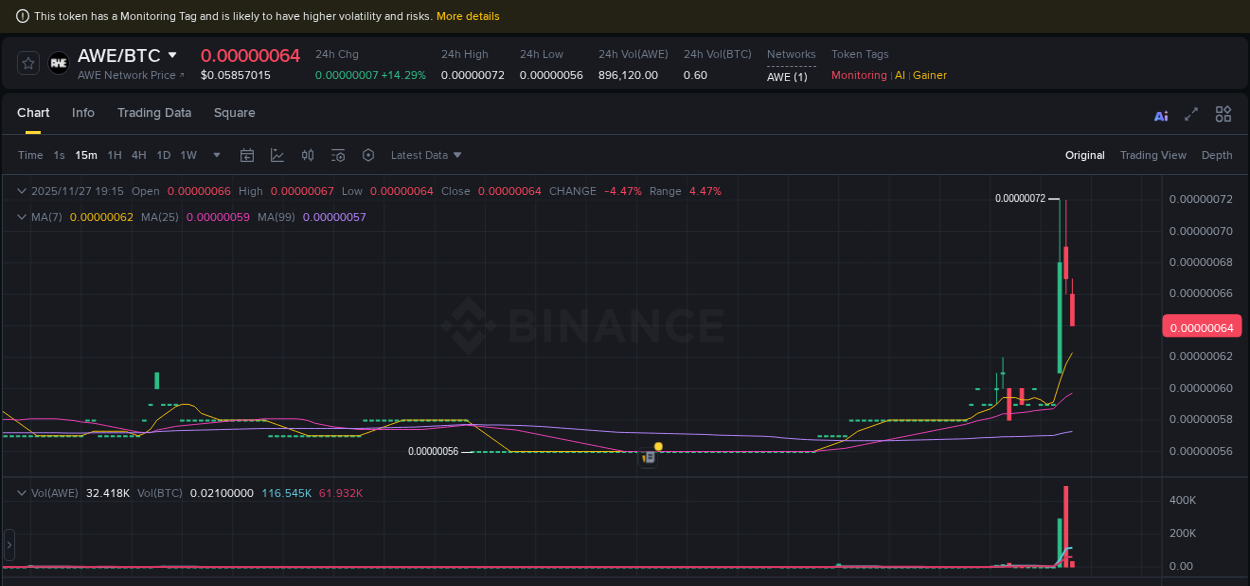Enable the Depth chart view
Image resolution: width=1250 pixels, height=586 pixels.
tap(1217, 155)
